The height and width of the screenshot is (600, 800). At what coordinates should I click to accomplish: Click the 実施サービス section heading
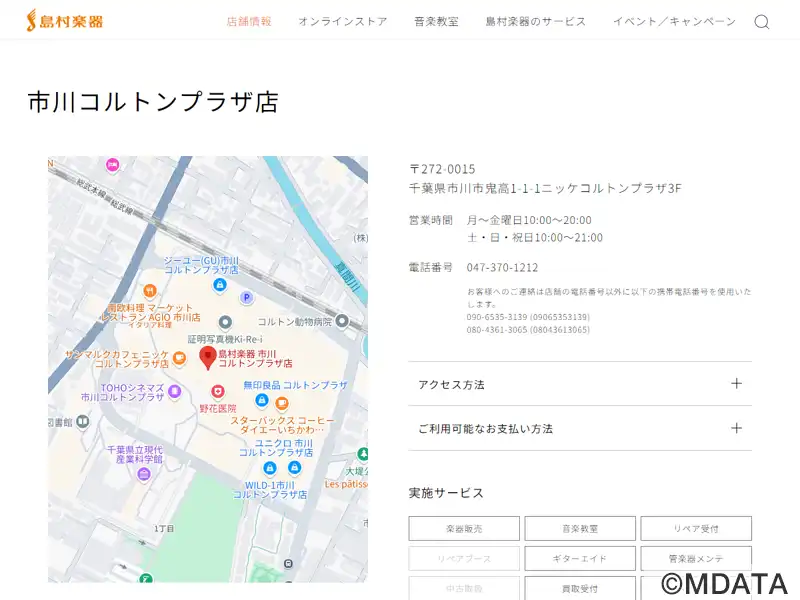pos(446,493)
